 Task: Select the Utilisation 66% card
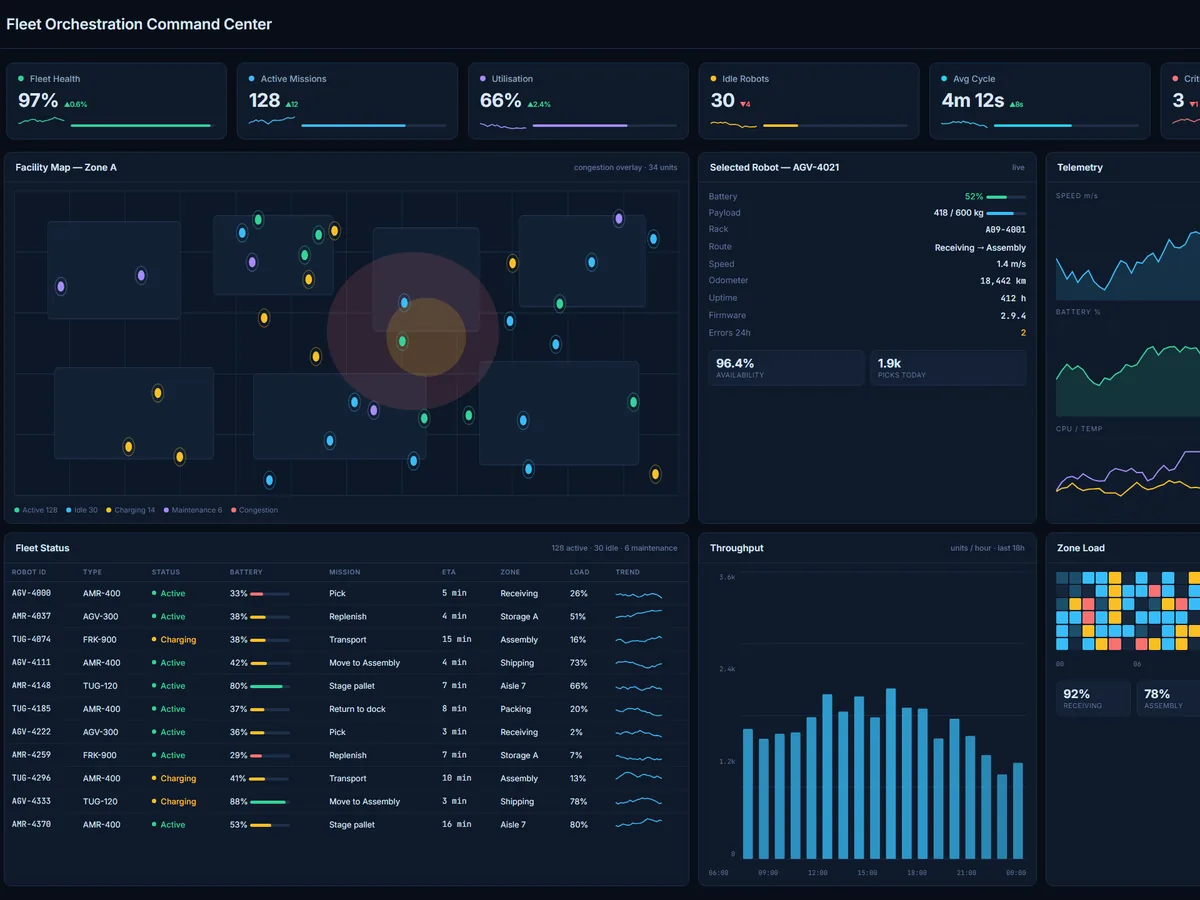(578, 101)
